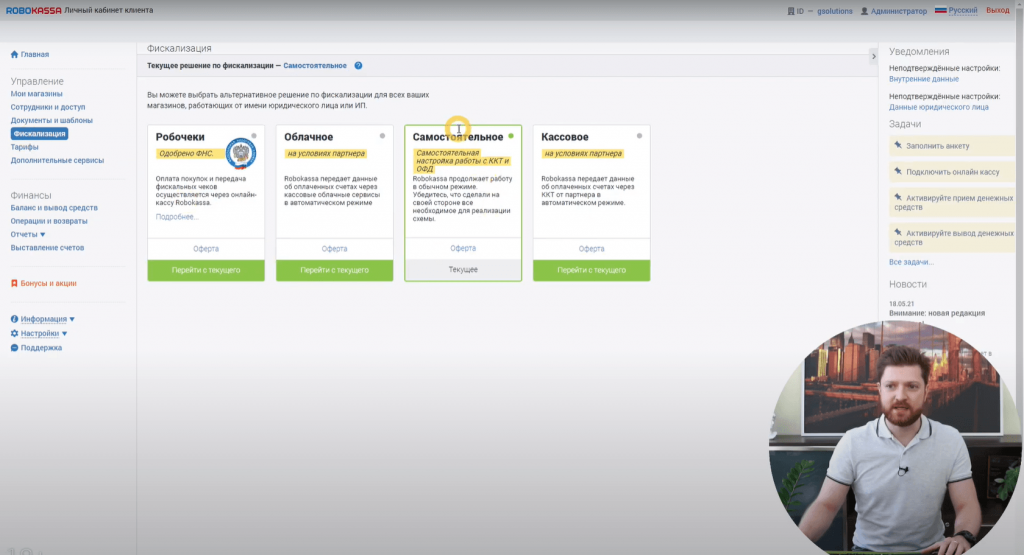The width and height of the screenshot is (1024, 555).
Task: Click the gear icon beside Настройки
Action: (14, 333)
